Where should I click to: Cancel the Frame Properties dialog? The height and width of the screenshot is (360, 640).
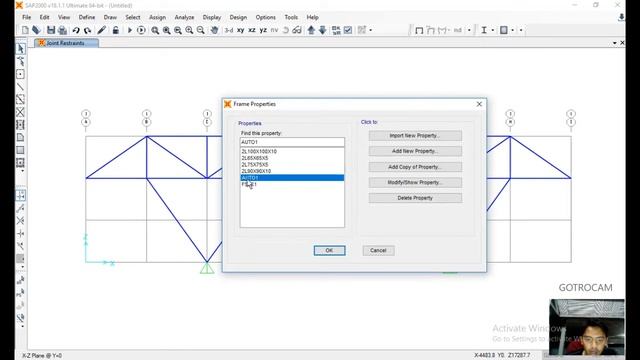[378, 250]
